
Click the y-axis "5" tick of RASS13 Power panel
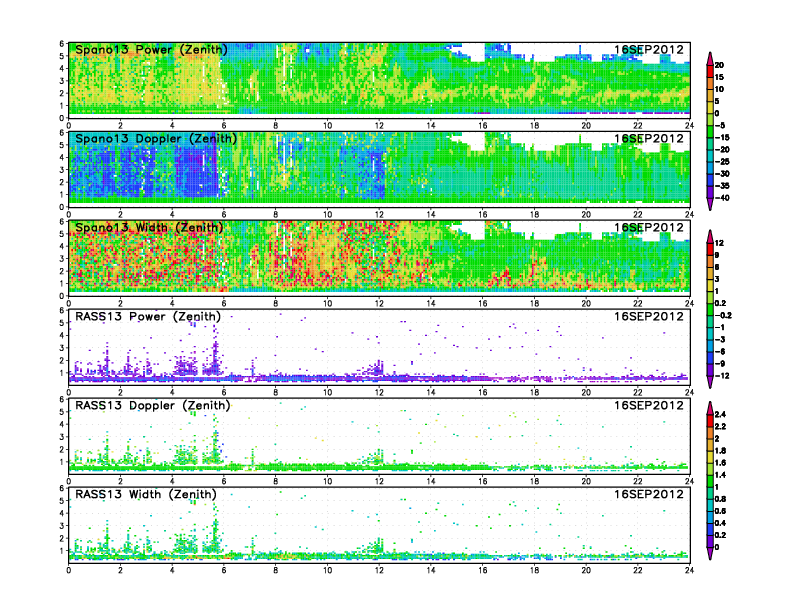pos(62,323)
